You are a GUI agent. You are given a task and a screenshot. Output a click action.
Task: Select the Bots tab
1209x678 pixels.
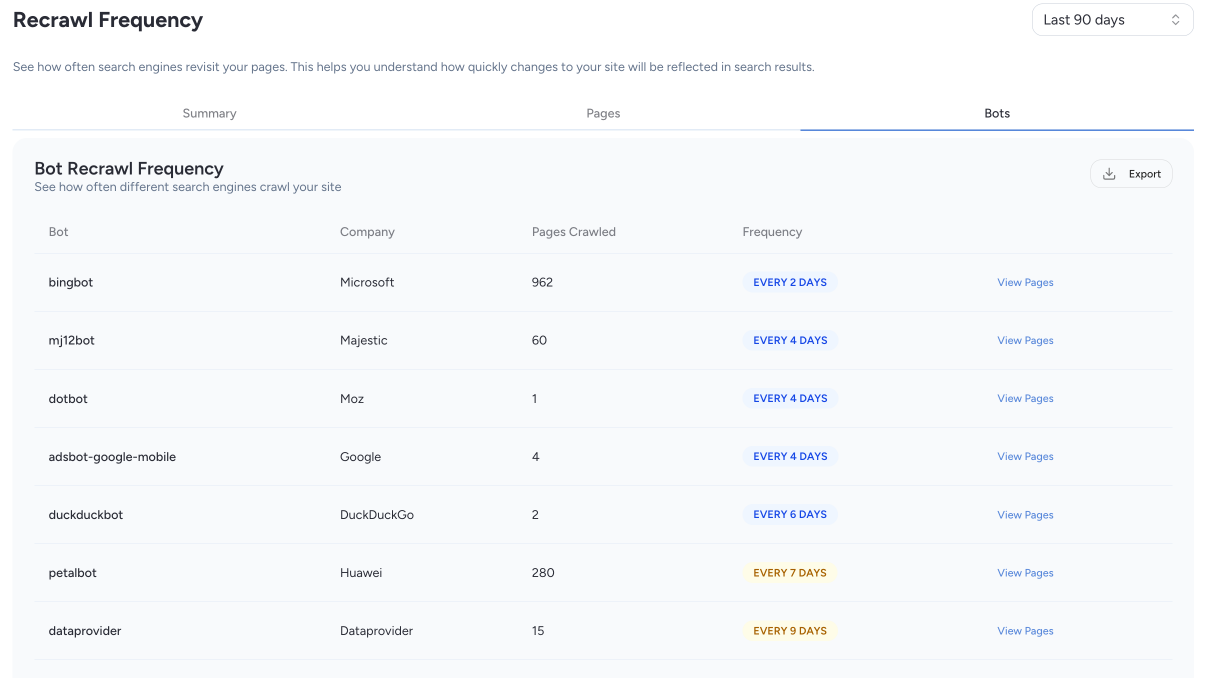[x=996, y=113]
